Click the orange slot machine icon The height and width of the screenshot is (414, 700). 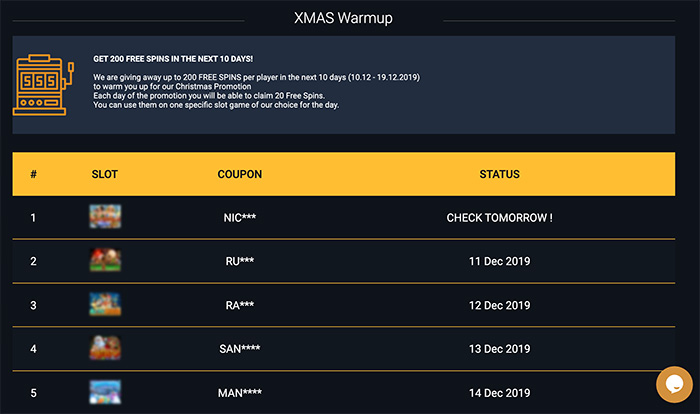point(43,85)
